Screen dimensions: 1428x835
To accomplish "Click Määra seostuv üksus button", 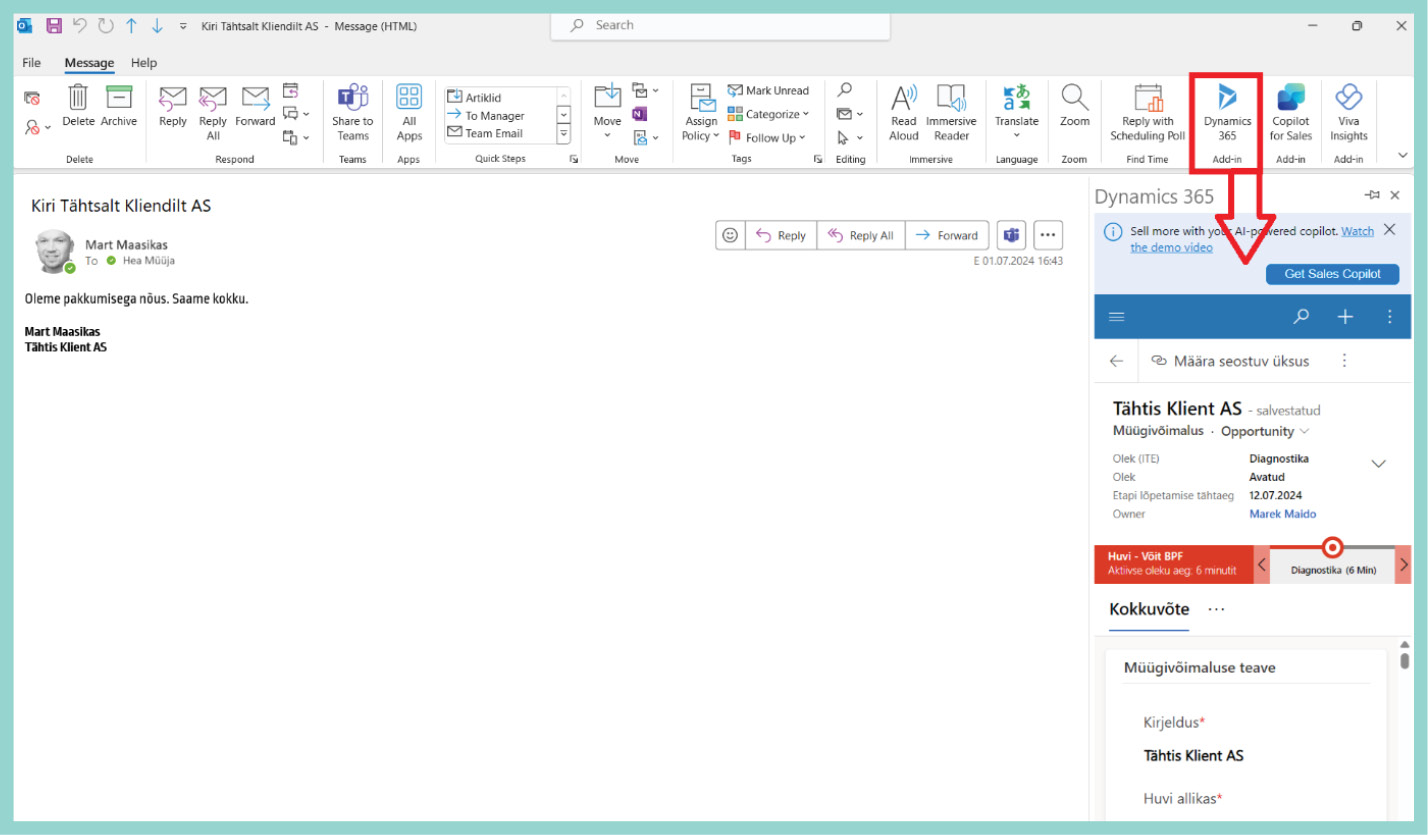I will (x=1230, y=361).
